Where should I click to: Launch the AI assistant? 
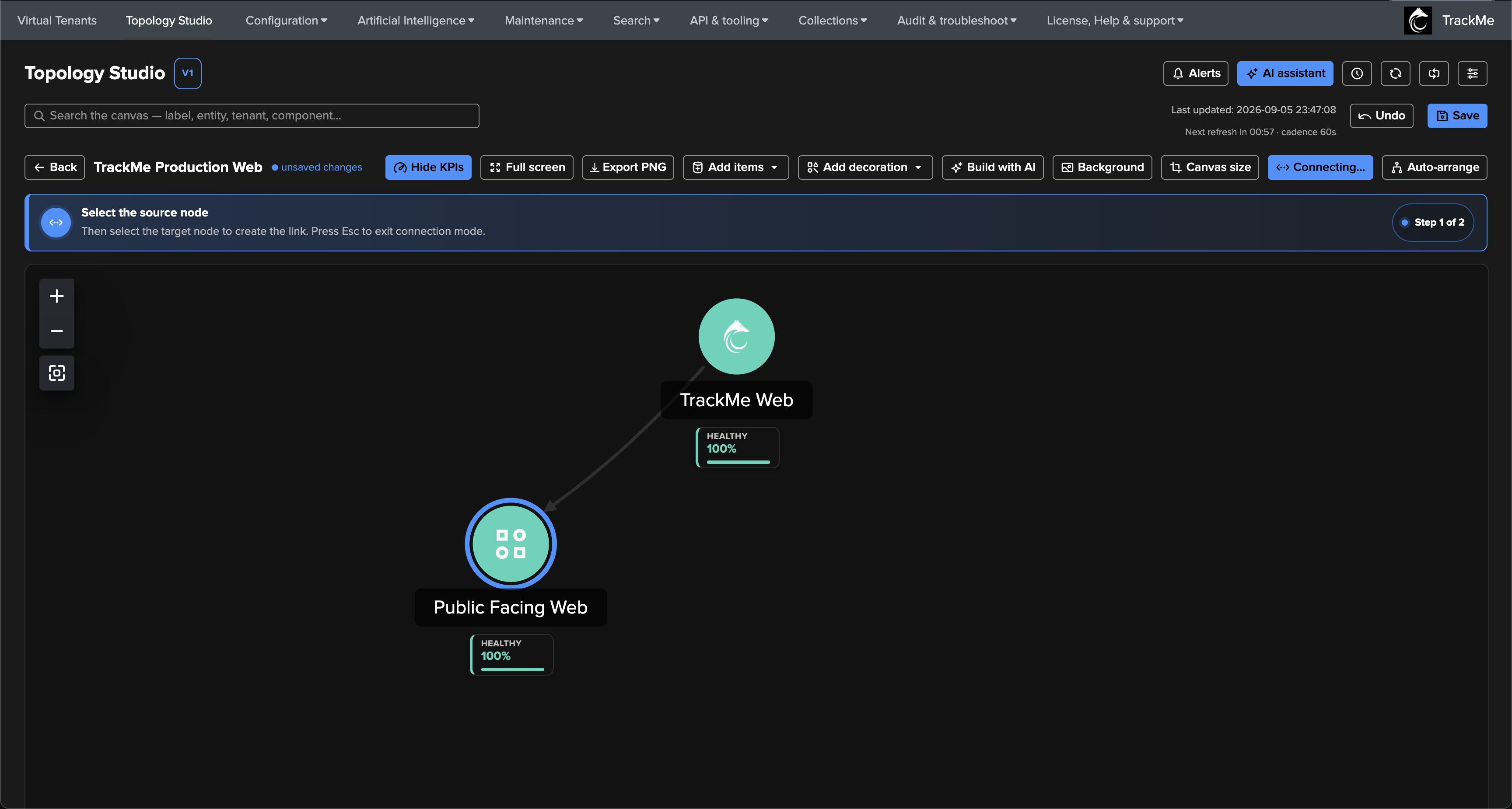point(1285,73)
